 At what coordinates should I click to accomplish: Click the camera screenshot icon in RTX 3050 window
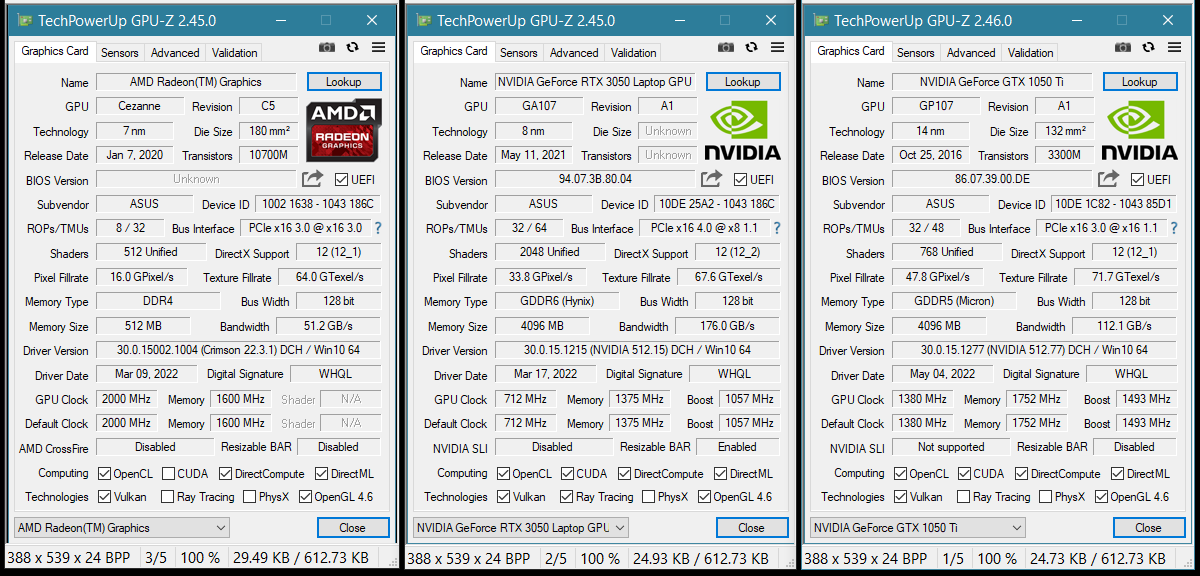(726, 47)
